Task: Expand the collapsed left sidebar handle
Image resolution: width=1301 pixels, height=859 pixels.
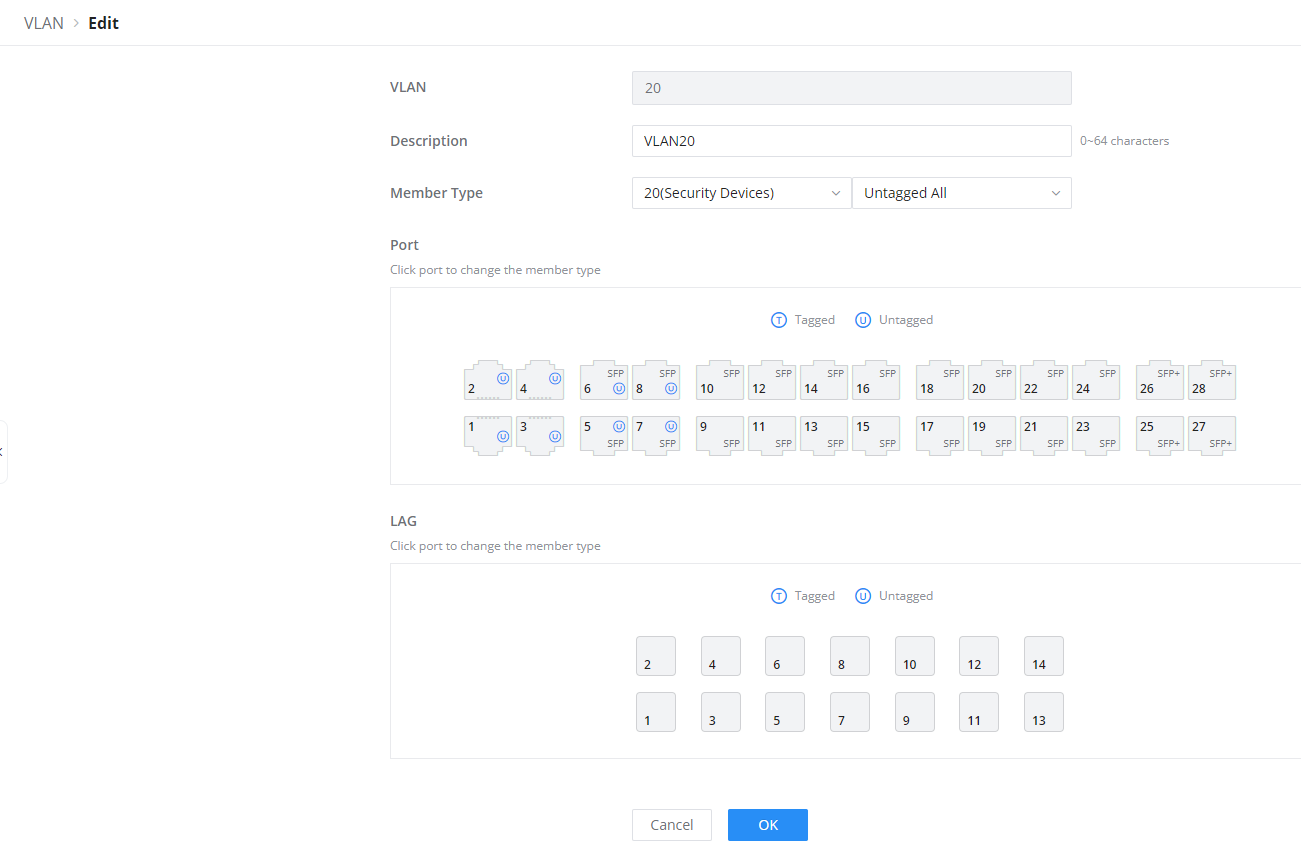Action: point(3,452)
